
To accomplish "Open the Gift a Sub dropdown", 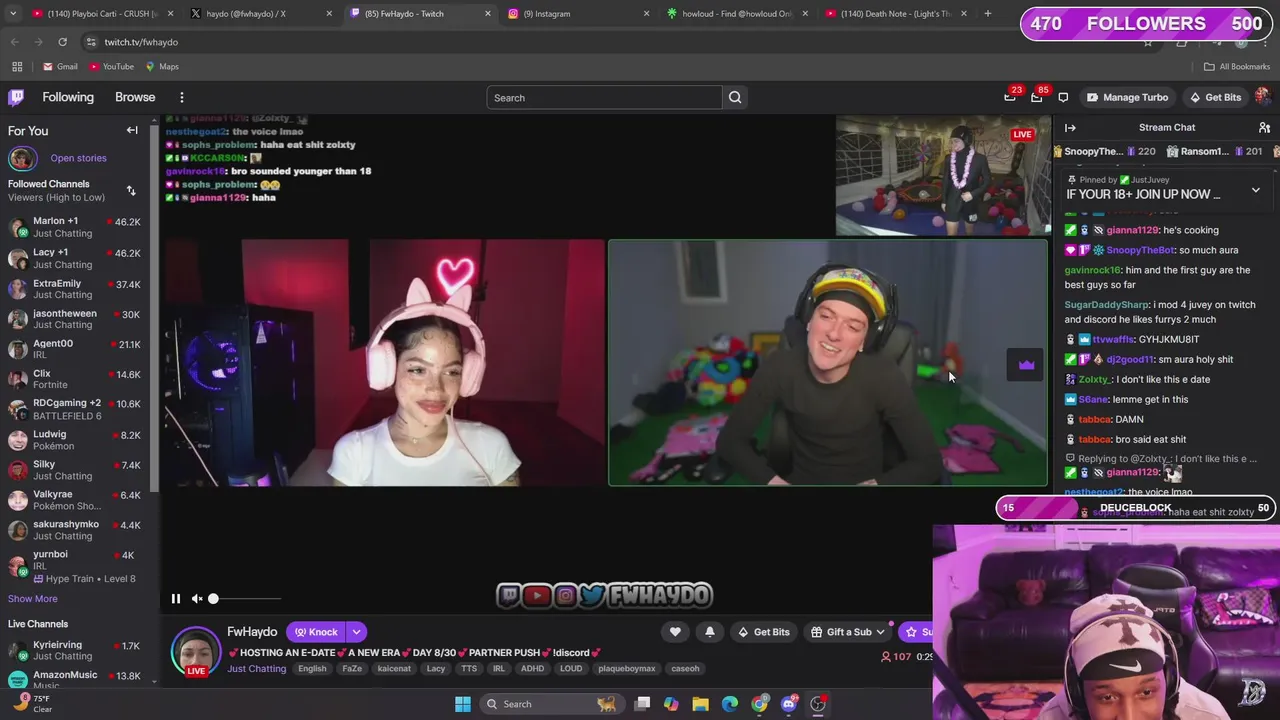I will pos(847,632).
